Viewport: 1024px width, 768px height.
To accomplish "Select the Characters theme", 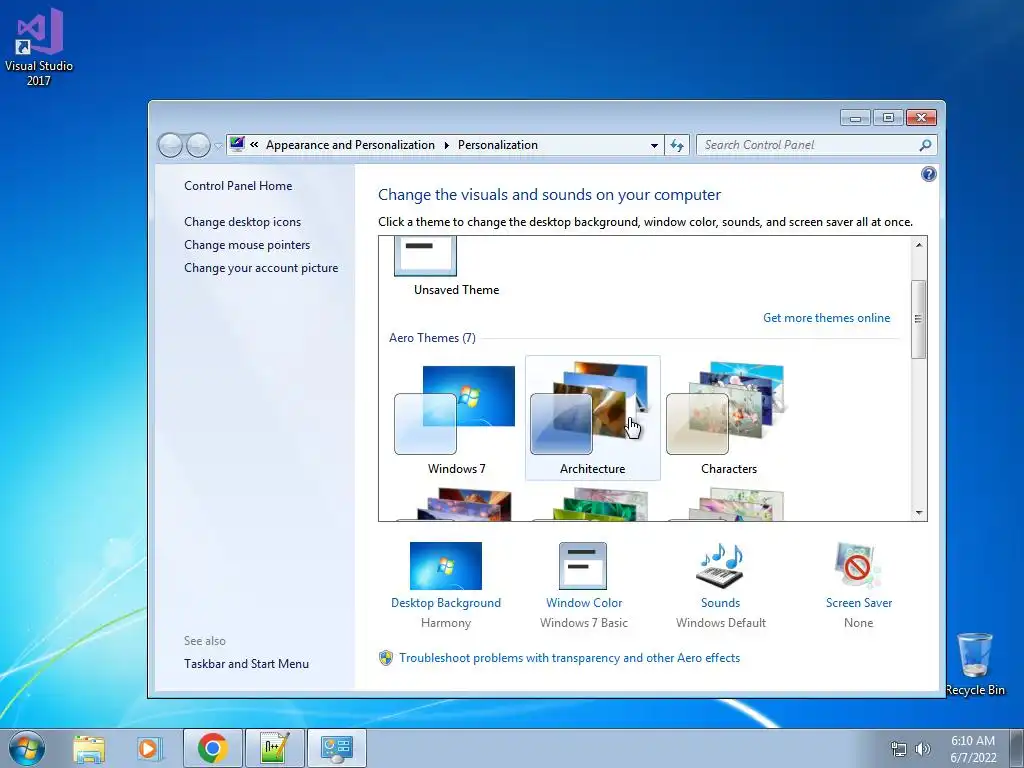I will (x=728, y=418).
